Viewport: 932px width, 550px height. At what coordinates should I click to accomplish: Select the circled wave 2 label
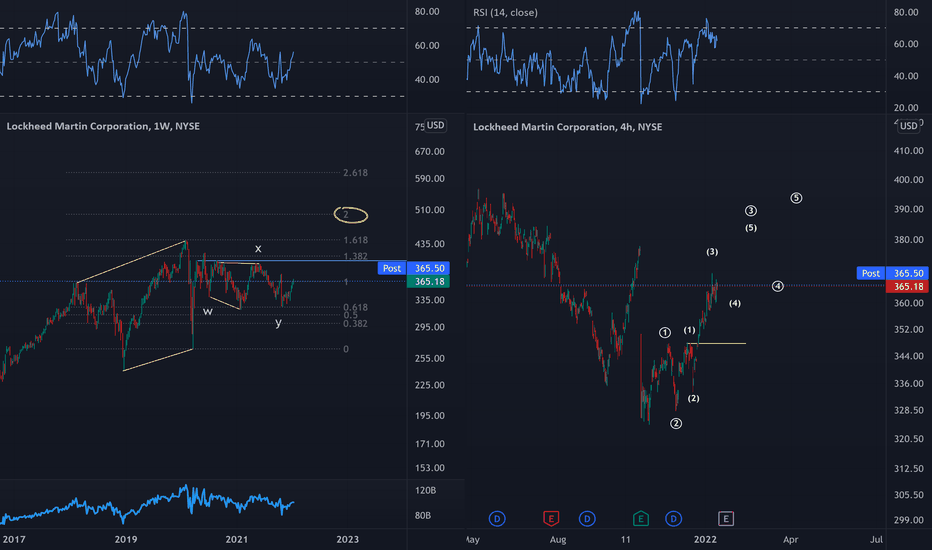pos(676,423)
